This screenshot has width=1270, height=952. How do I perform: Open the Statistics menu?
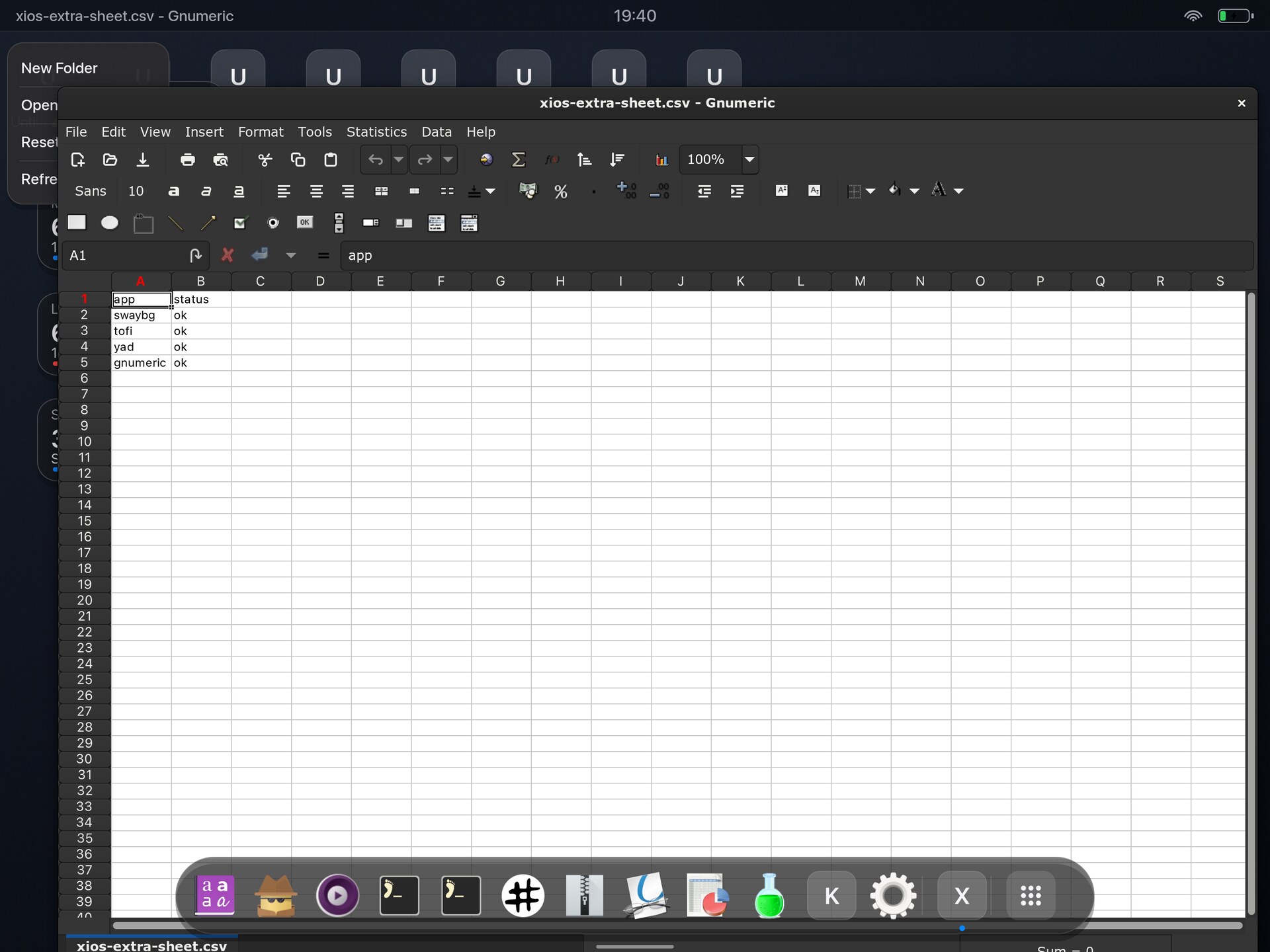pyautogui.click(x=376, y=132)
